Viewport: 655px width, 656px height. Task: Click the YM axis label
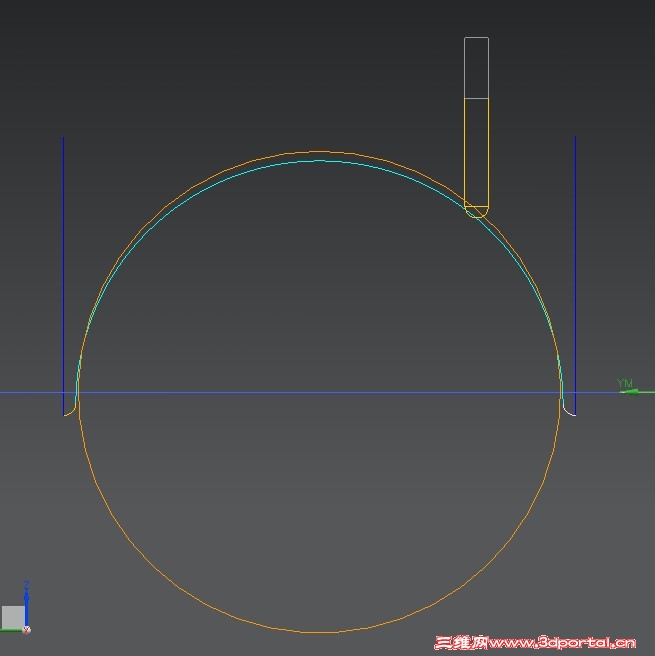[x=624, y=383]
